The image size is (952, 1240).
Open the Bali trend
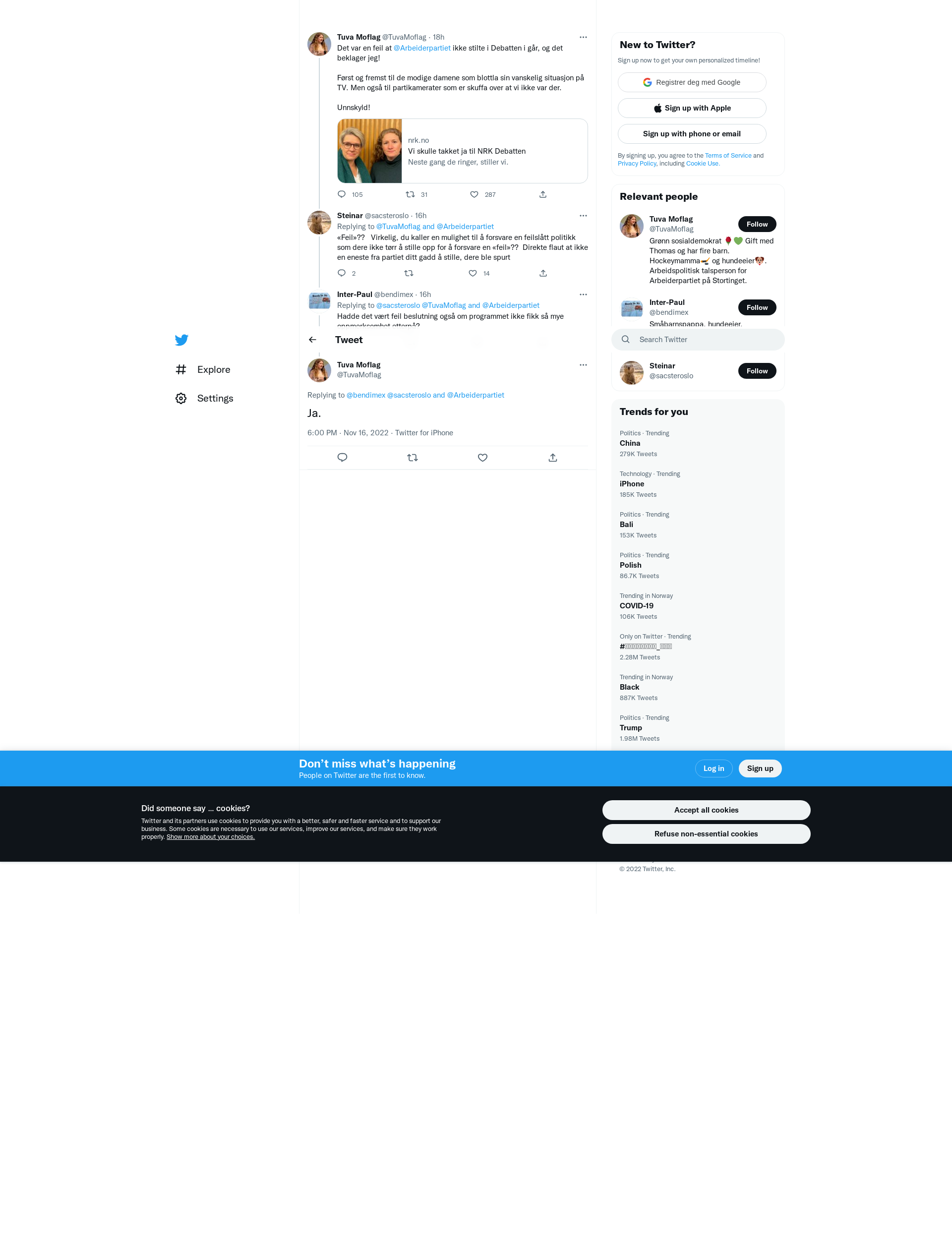pos(698,525)
